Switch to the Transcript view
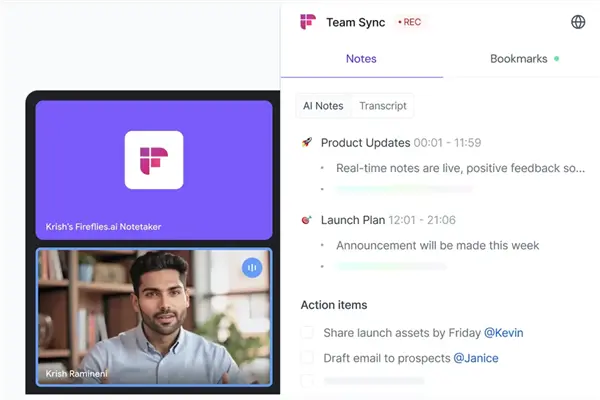The width and height of the screenshot is (600, 400). tap(383, 106)
